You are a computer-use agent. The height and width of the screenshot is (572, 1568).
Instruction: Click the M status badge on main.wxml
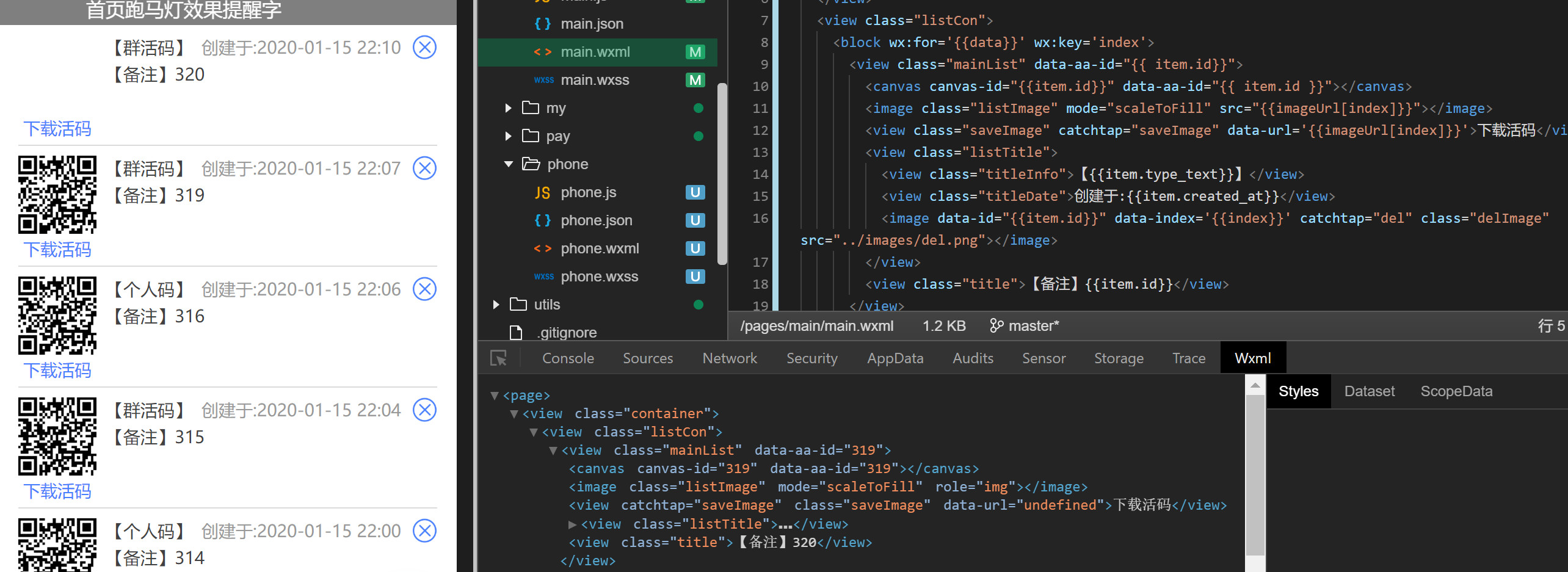click(695, 52)
